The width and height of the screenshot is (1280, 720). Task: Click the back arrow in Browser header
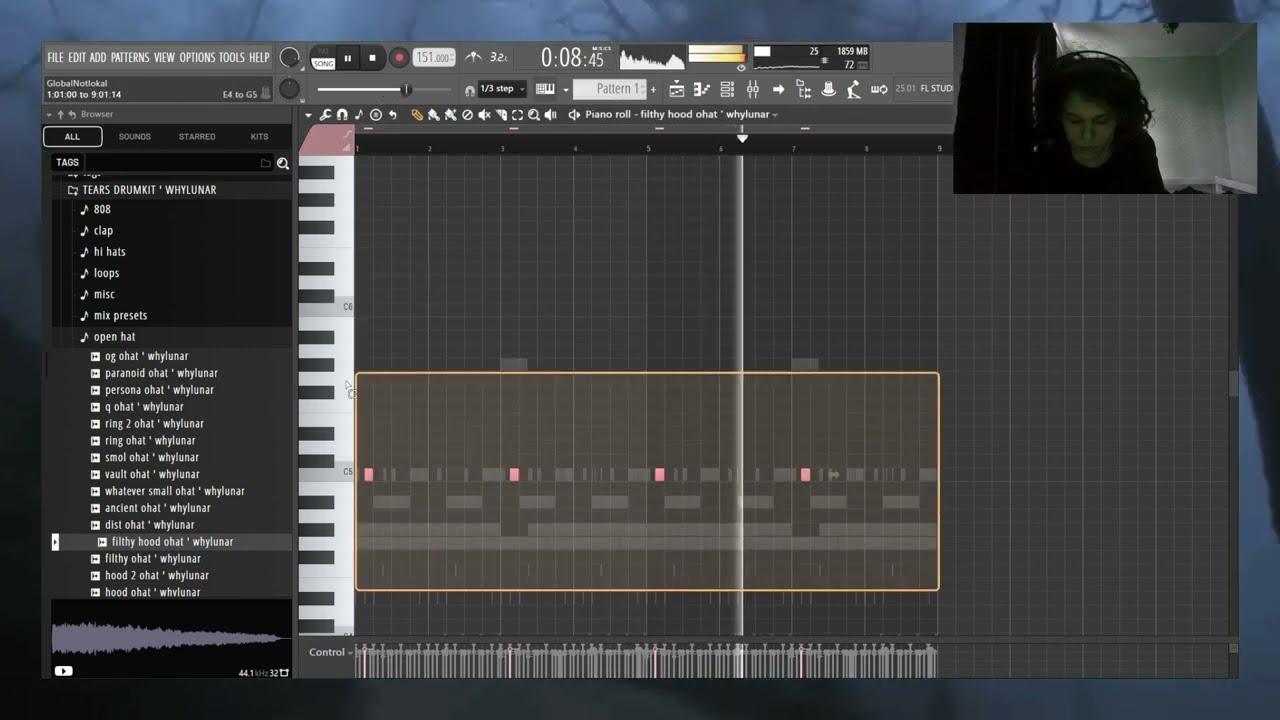[x=72, y=114]
